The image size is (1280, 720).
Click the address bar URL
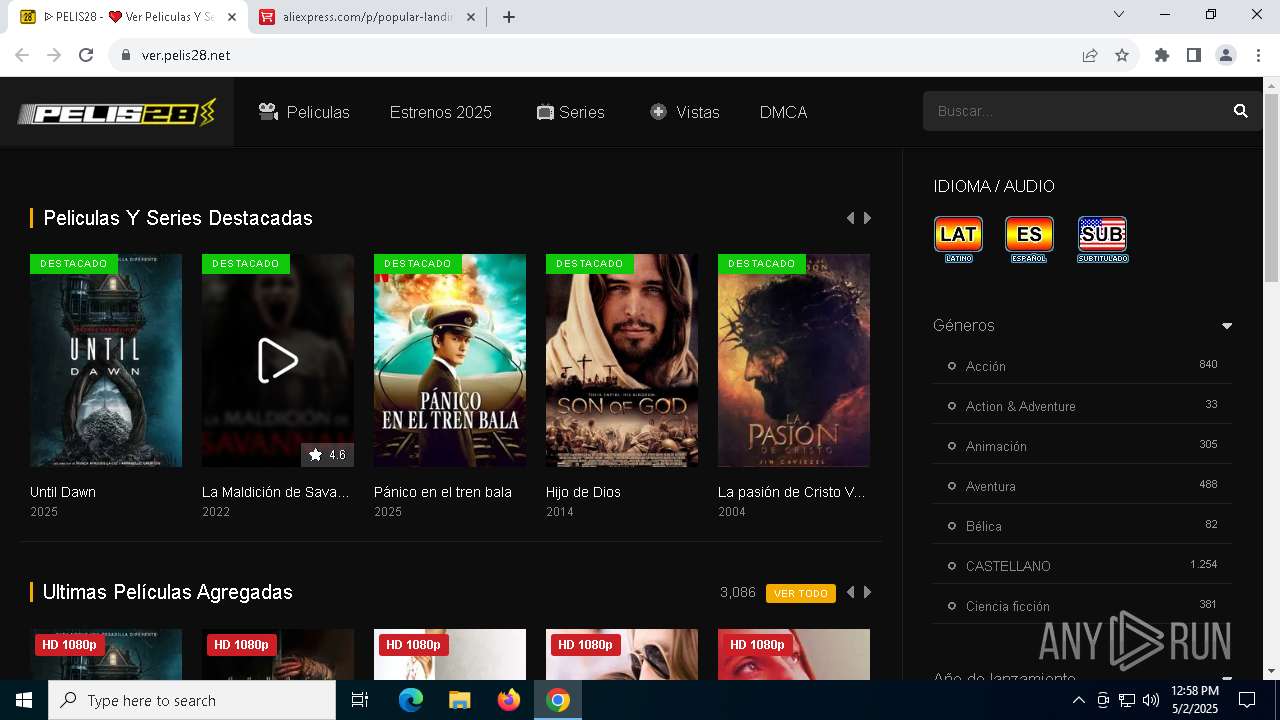point(186,55)
